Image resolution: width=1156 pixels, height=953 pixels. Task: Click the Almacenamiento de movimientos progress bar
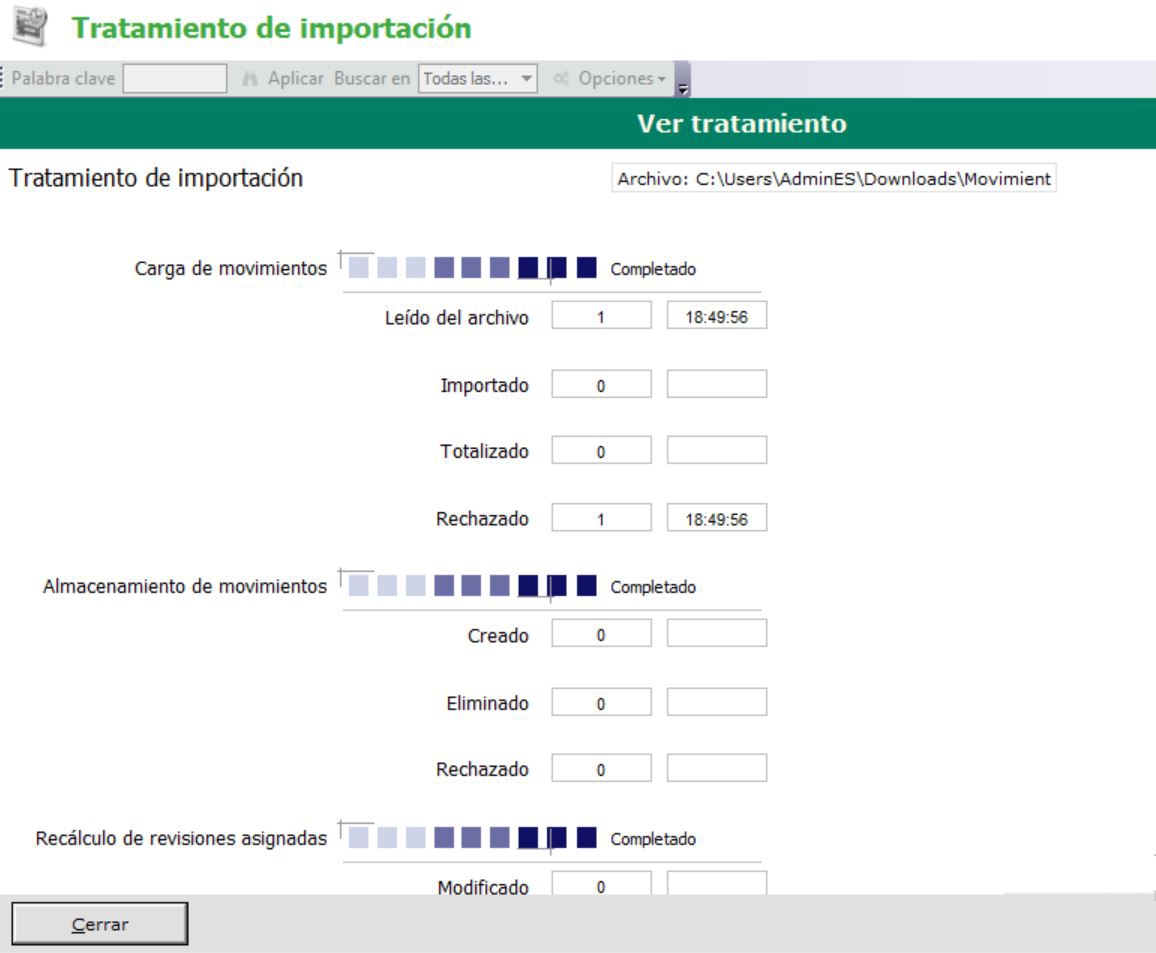pyautogui.click(x=474, y=586)
